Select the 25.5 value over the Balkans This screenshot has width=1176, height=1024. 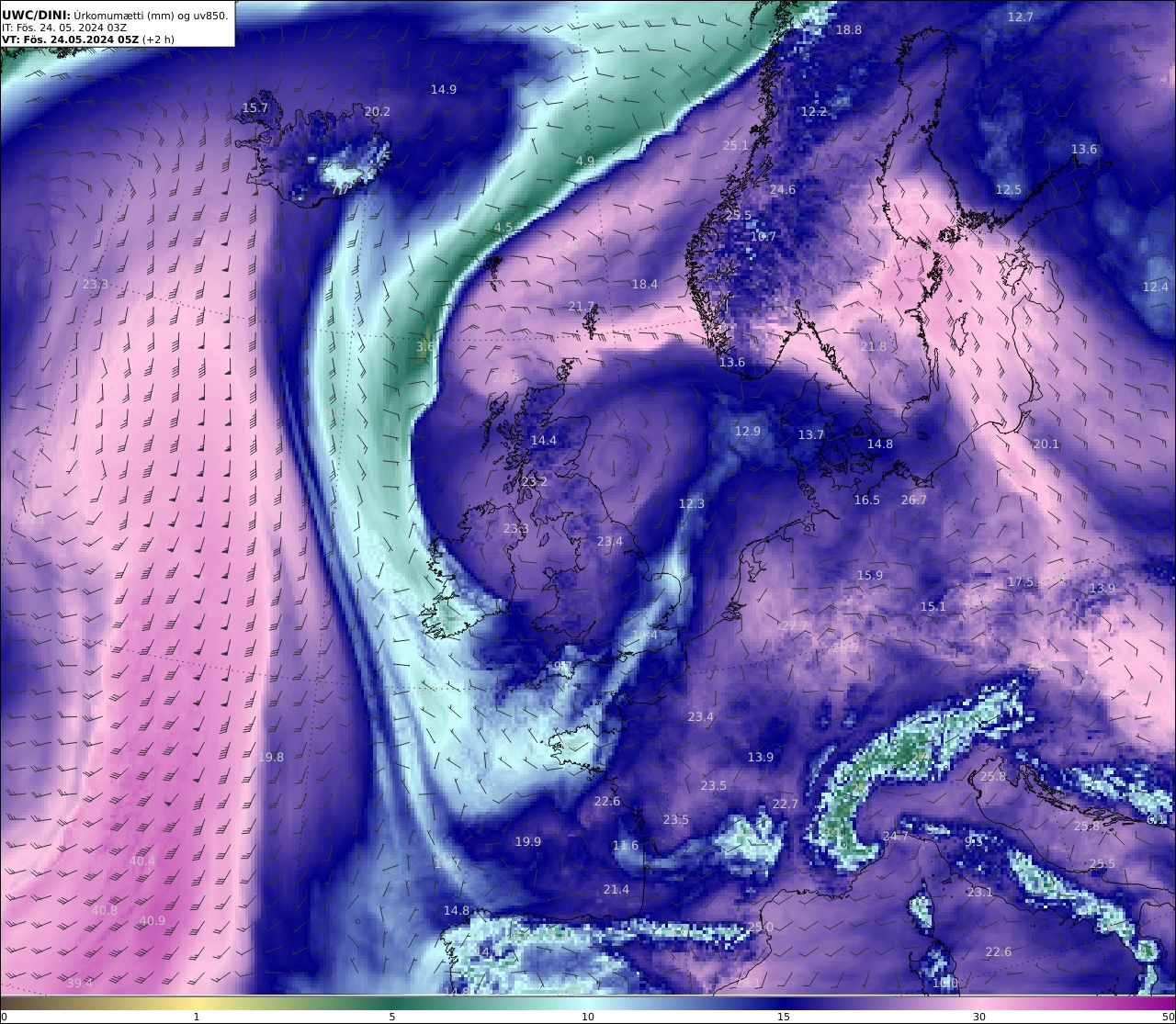(x=1102, y=863)
